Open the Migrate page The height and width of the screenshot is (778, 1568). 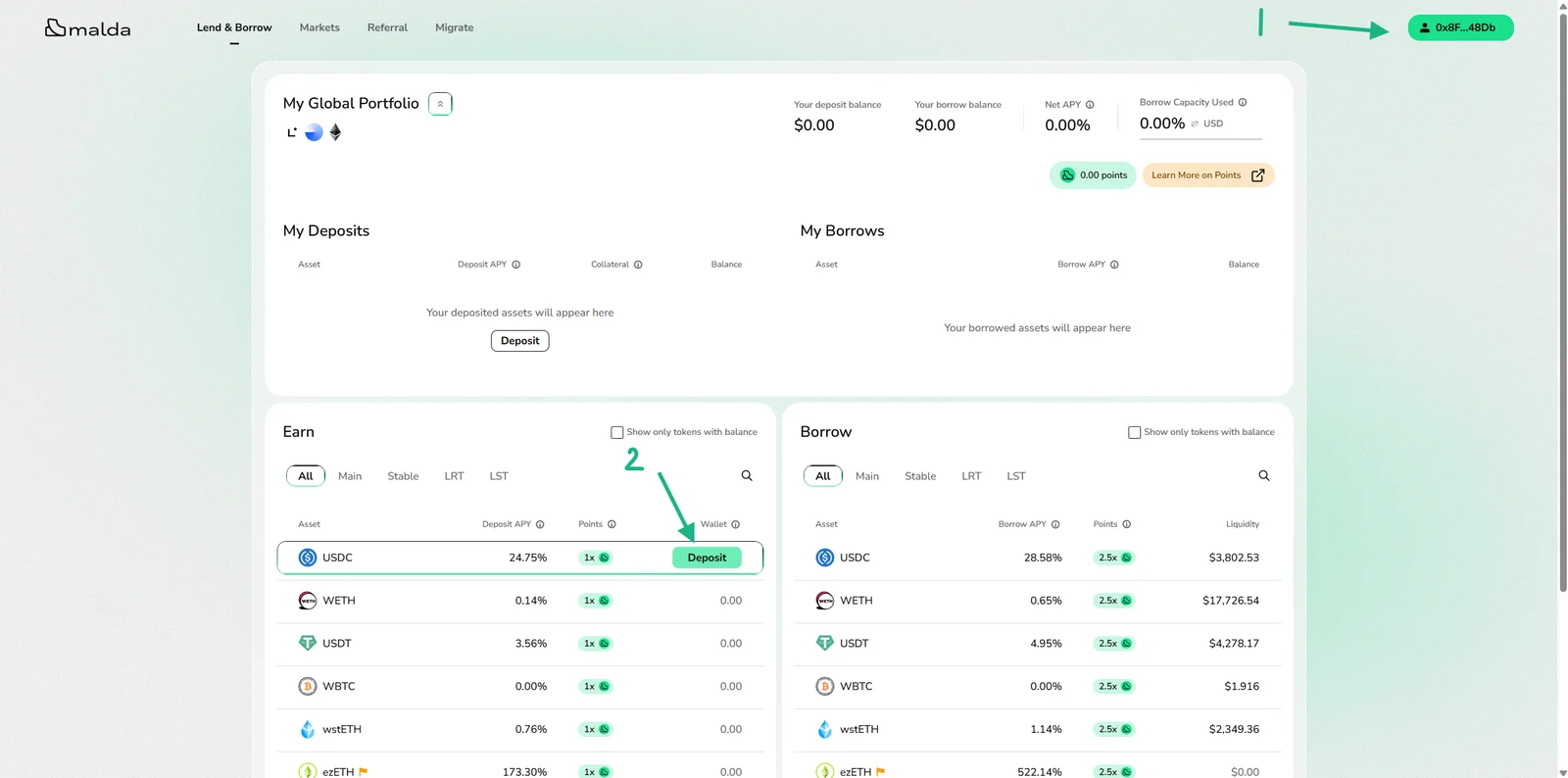click(x=455, y=27)
